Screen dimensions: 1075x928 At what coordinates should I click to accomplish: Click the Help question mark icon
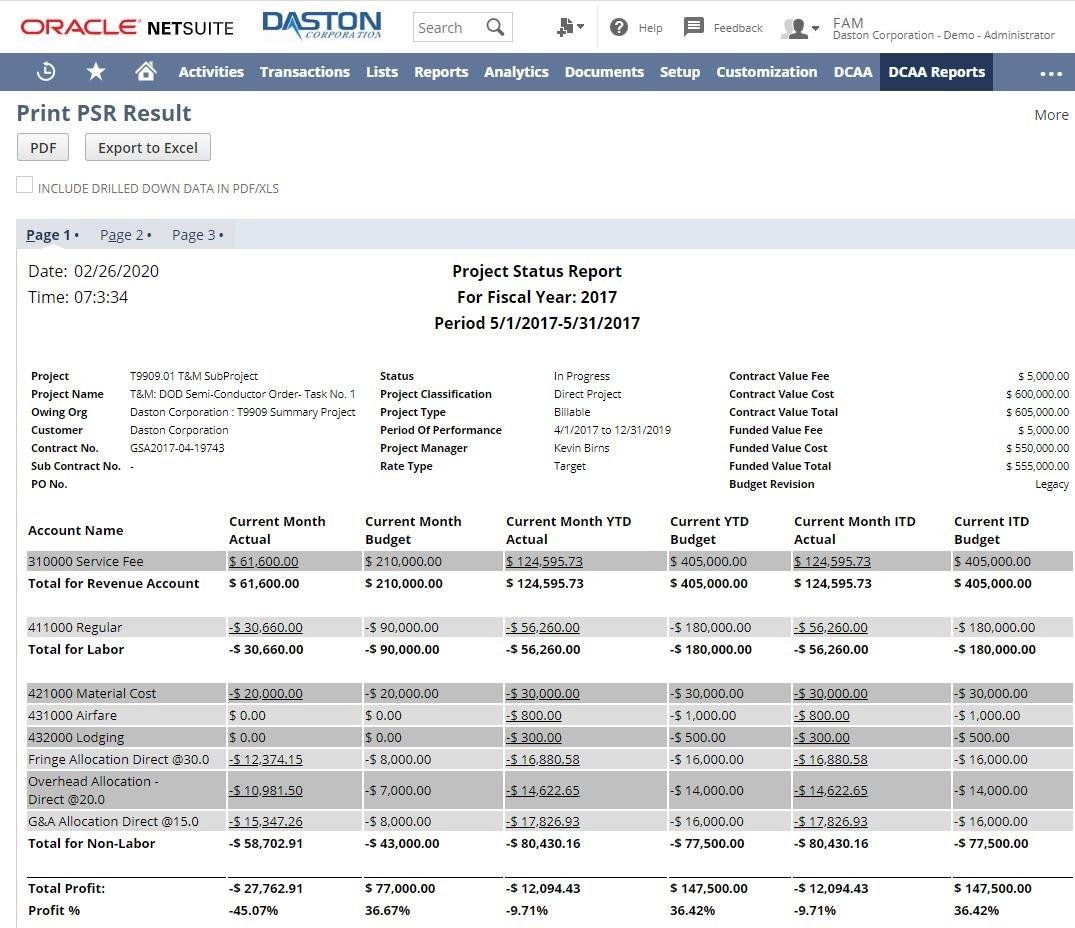point(618,27)
